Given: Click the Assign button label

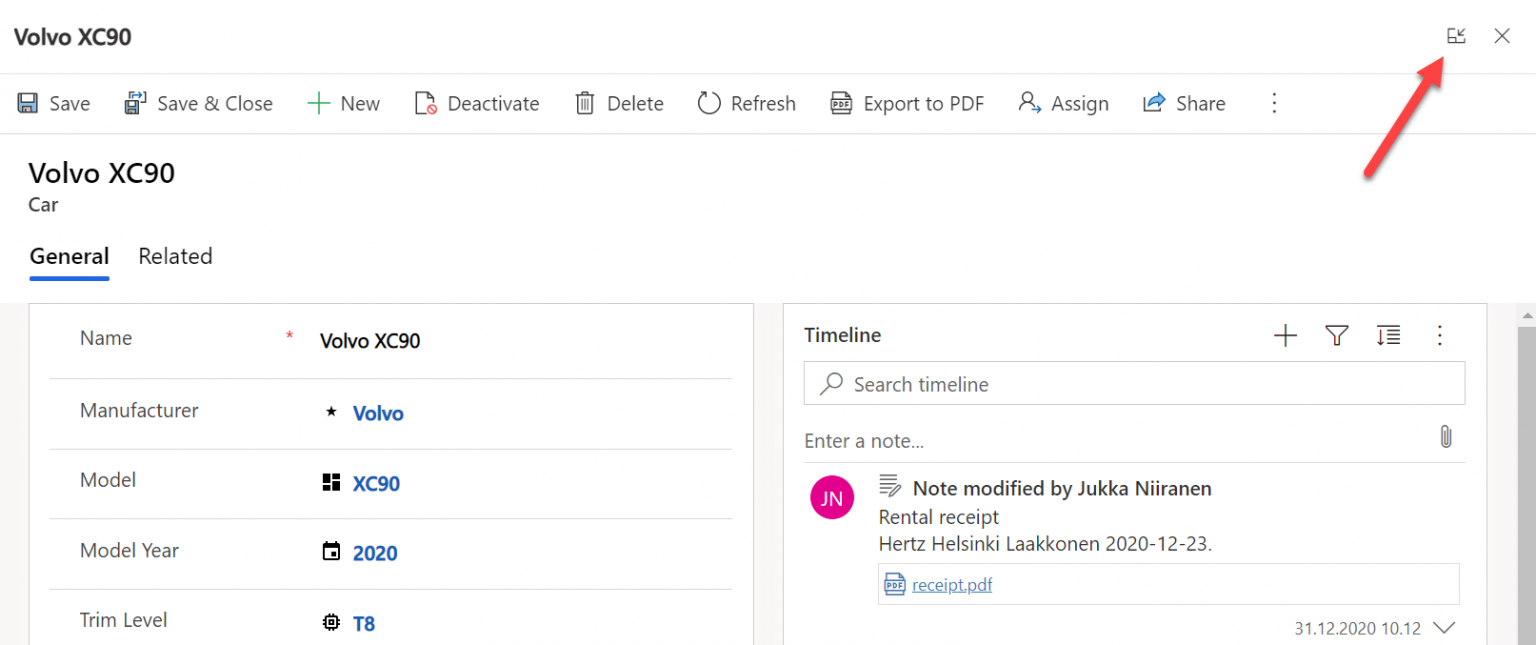Looking at the screenshot, I should click(1080, 104).
